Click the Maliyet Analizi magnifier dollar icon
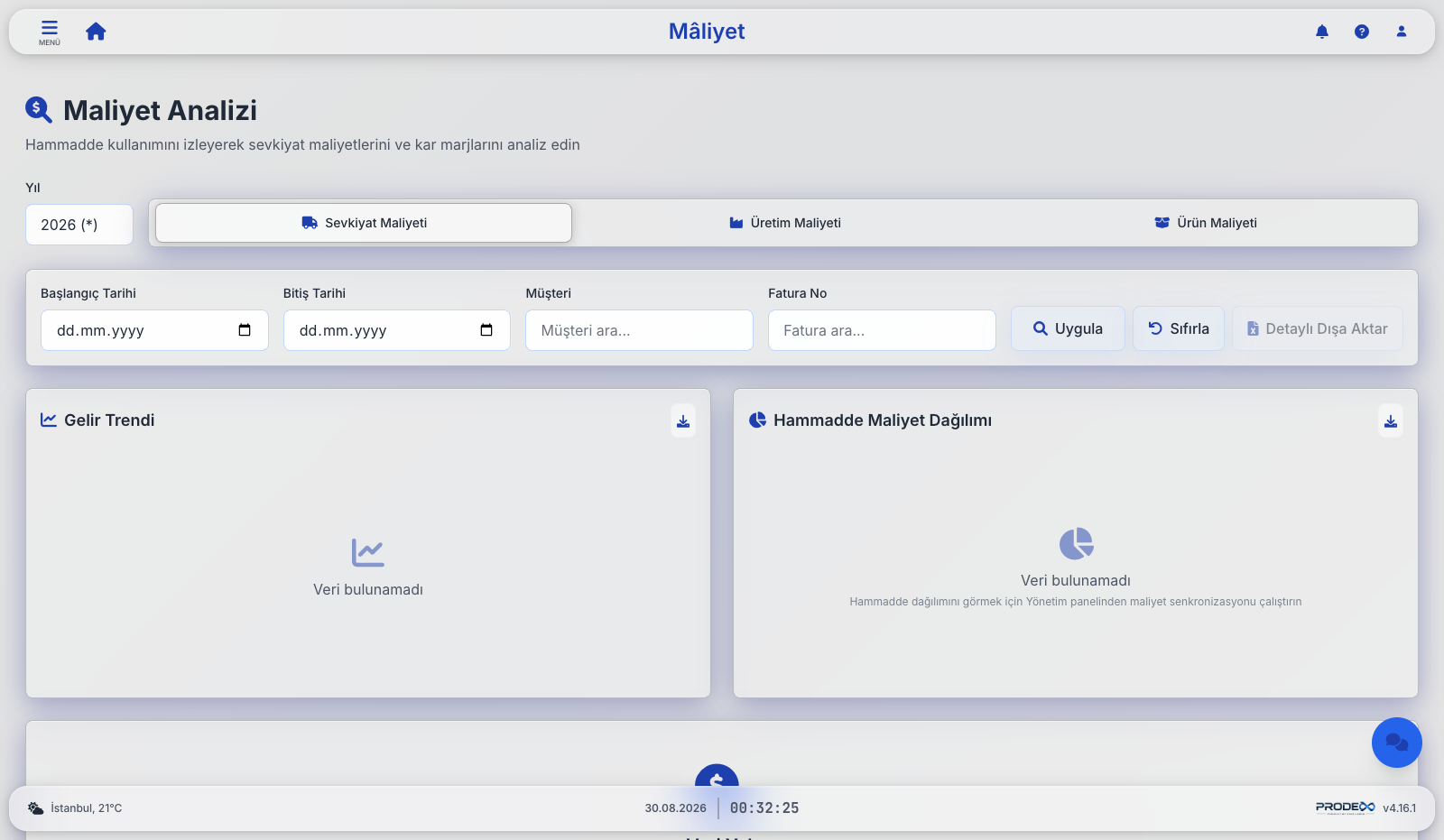 tap(39, 110)
